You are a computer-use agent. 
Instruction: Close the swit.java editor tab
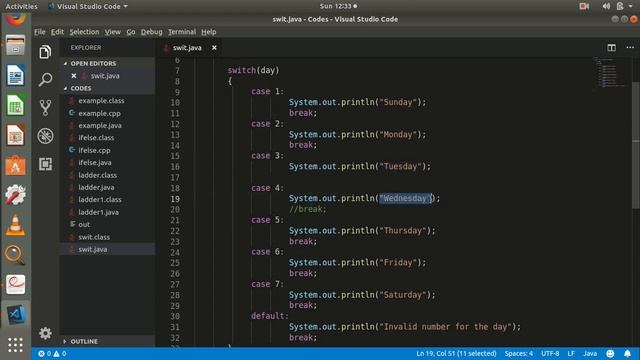(x=214, y=48)
